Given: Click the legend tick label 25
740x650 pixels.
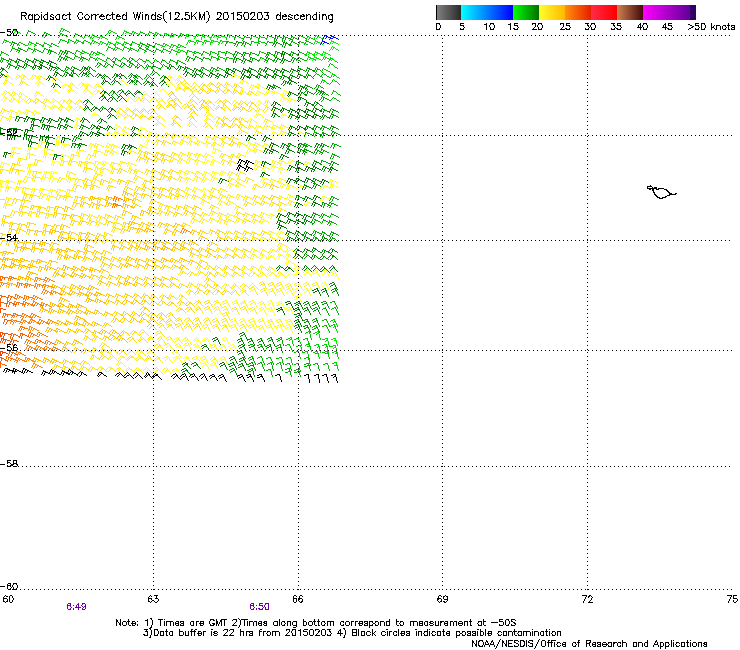Looking at the screenshot, I should tap(565, 27).
